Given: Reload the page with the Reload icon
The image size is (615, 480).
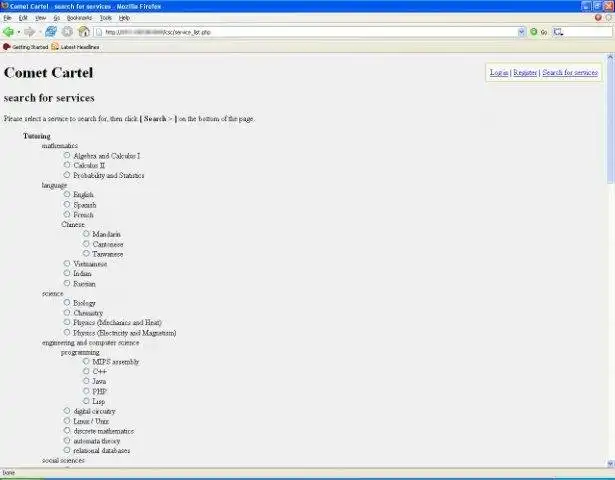Looking at the screenshot, I should click(x=51, y=32).
